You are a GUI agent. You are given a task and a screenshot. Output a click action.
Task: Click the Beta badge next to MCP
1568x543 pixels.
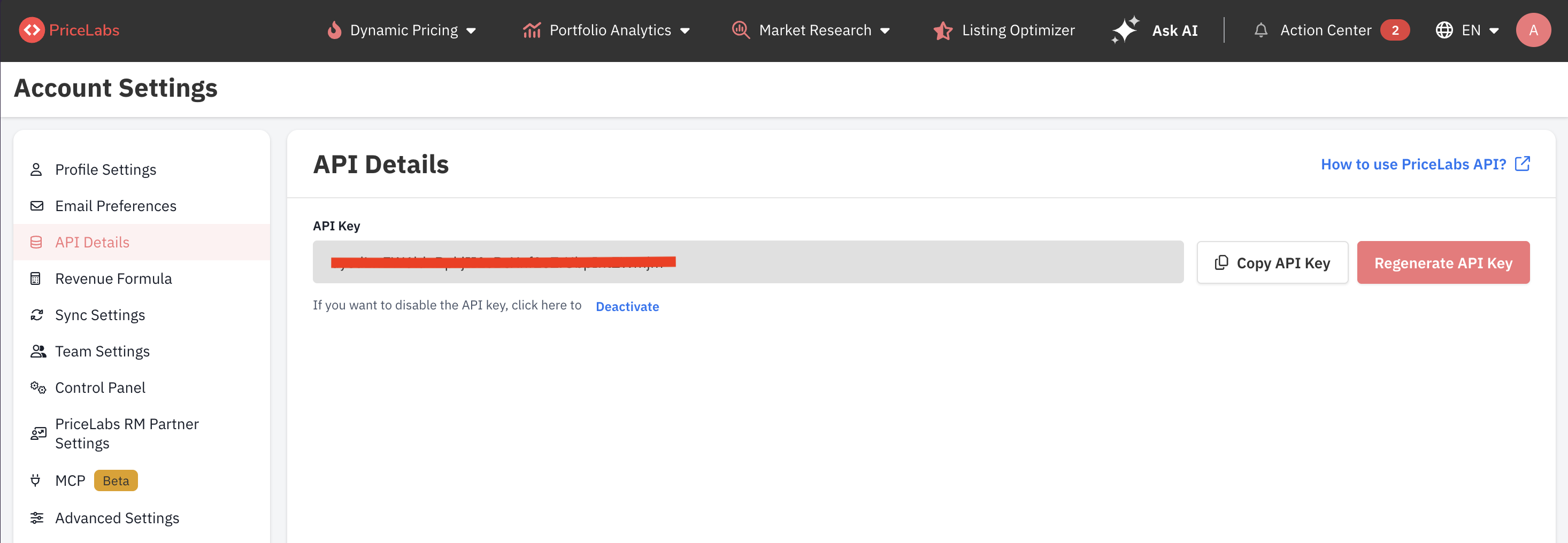pyautogui.click(x=116, y=480)
